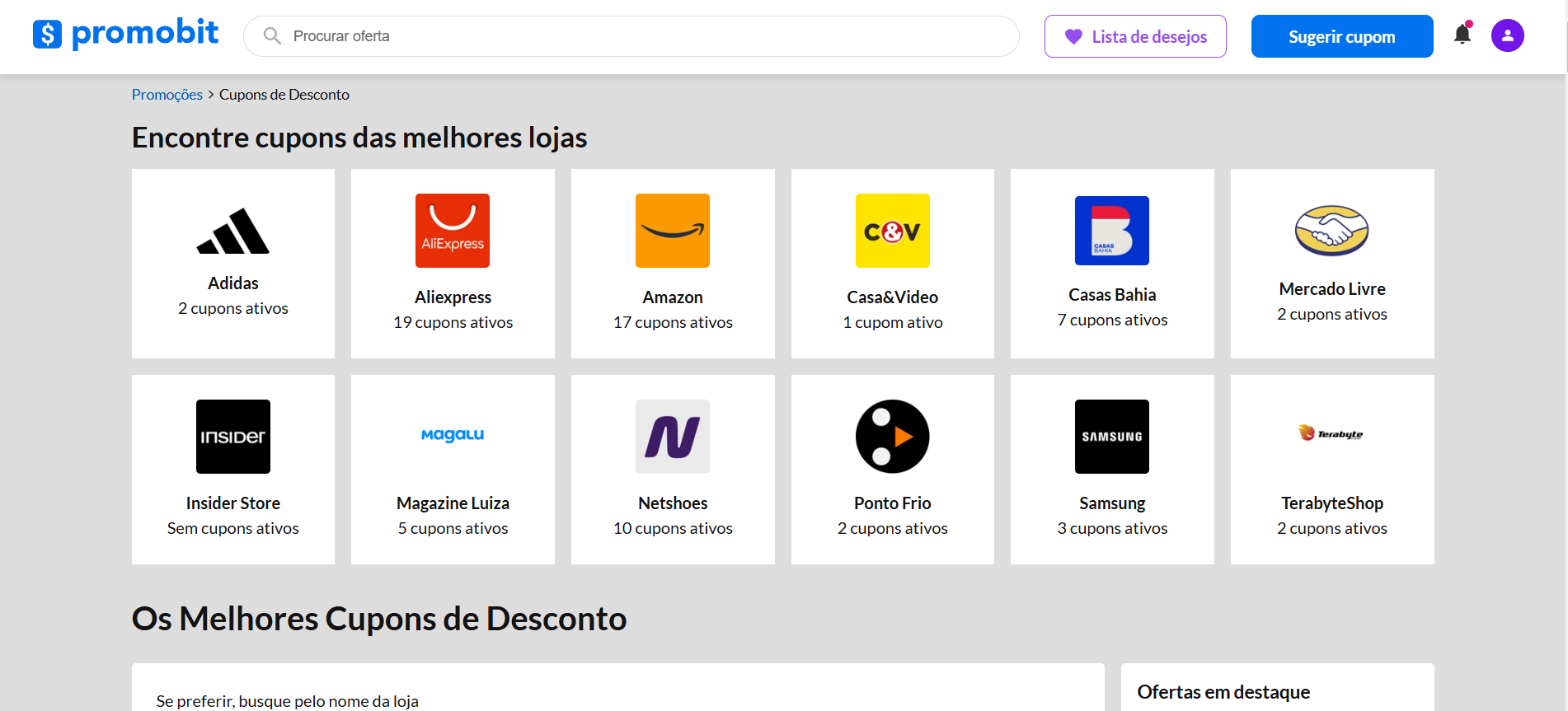Open the notifications bell

pos(1462,34)
